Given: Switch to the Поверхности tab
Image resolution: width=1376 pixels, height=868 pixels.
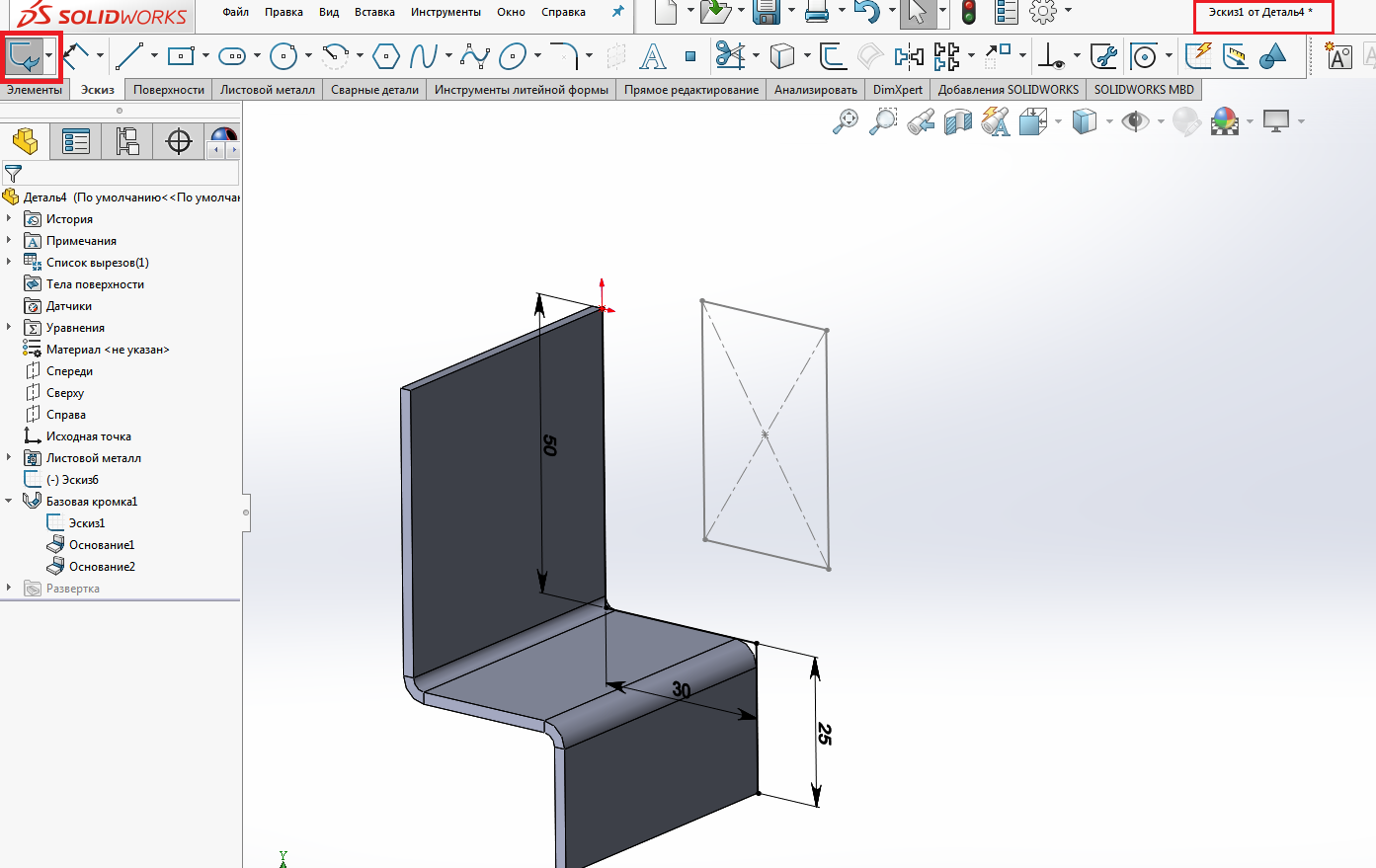Looking at the screenshot, I should pyautogui.click(x=169, y=90).
